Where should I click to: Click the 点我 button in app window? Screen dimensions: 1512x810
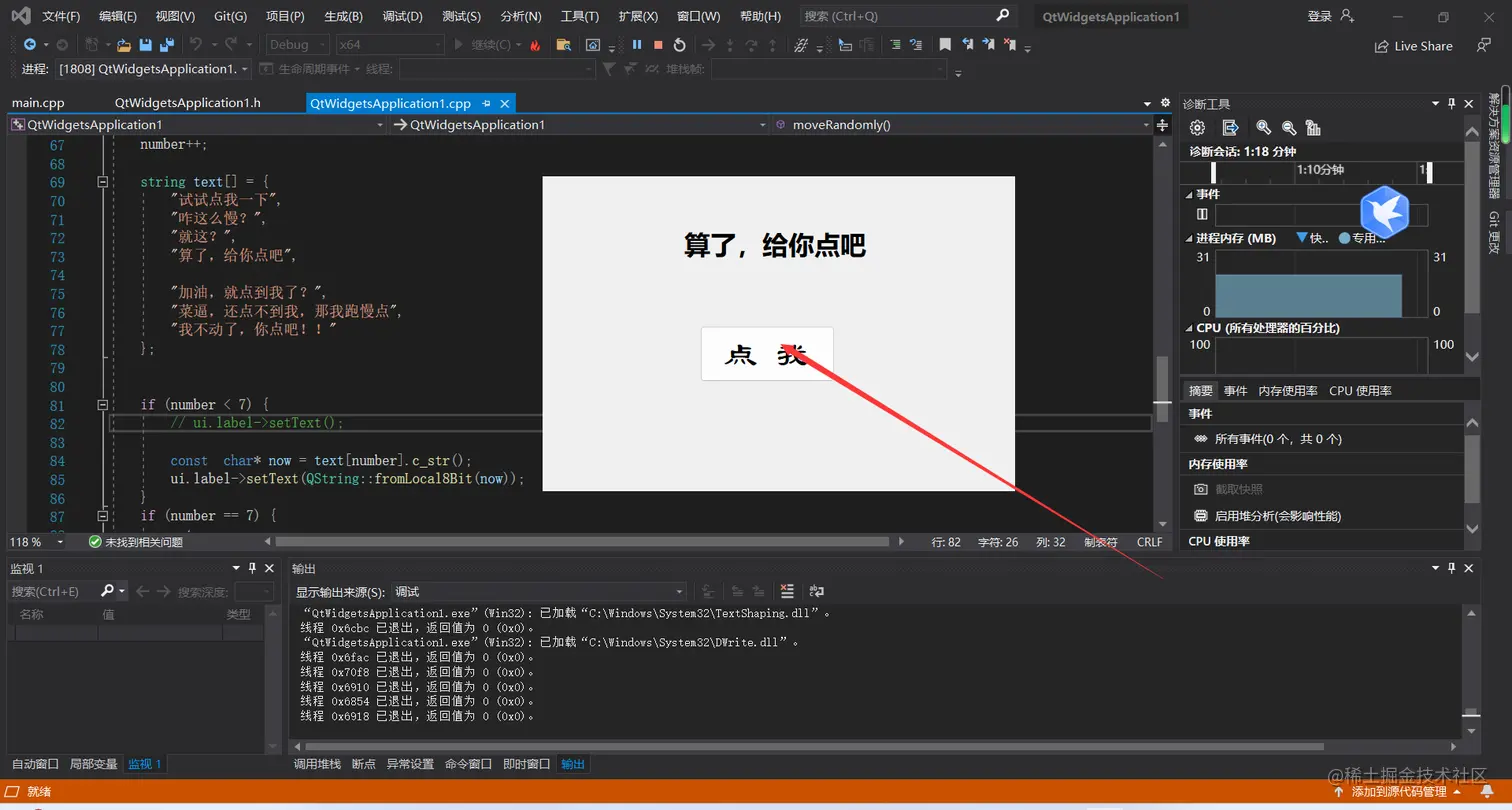(x=767, y=354)
